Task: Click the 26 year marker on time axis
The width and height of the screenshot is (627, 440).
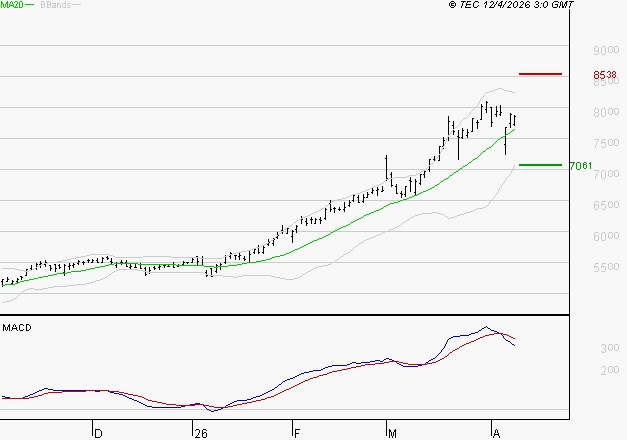Action: coord(201,434)
